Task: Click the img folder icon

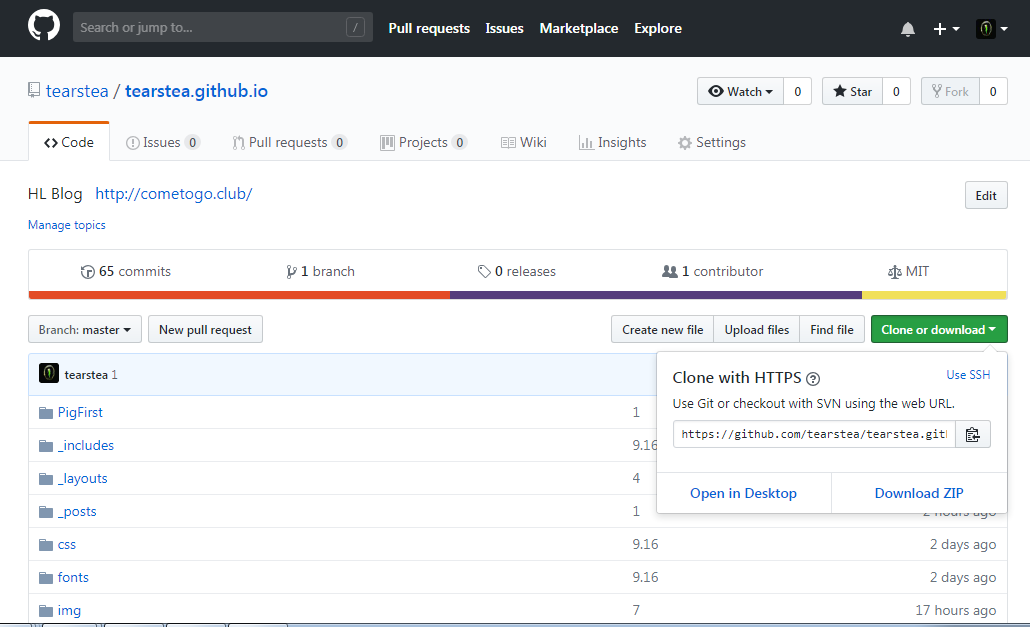Action: [45, 611]
